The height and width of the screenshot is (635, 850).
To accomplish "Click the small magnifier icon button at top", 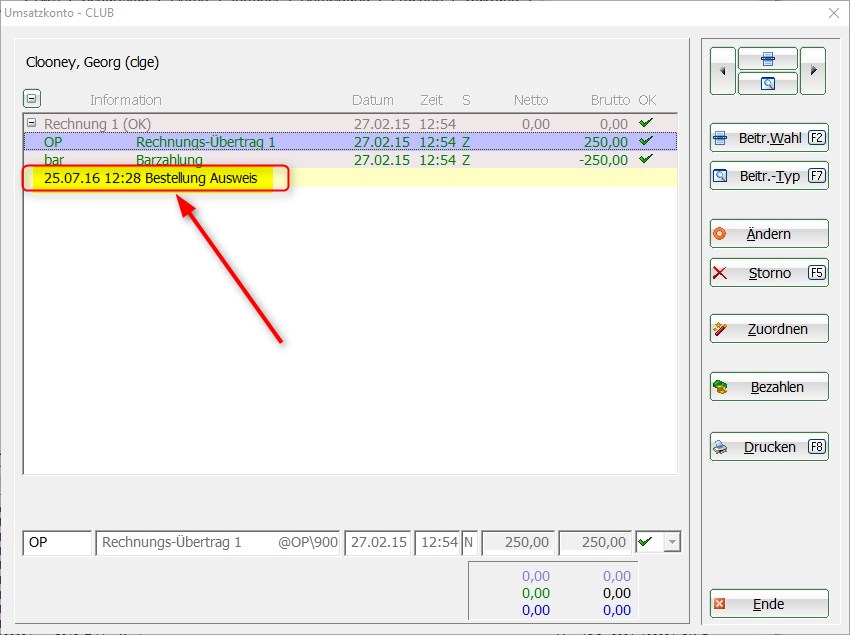I will pos(767,84).
